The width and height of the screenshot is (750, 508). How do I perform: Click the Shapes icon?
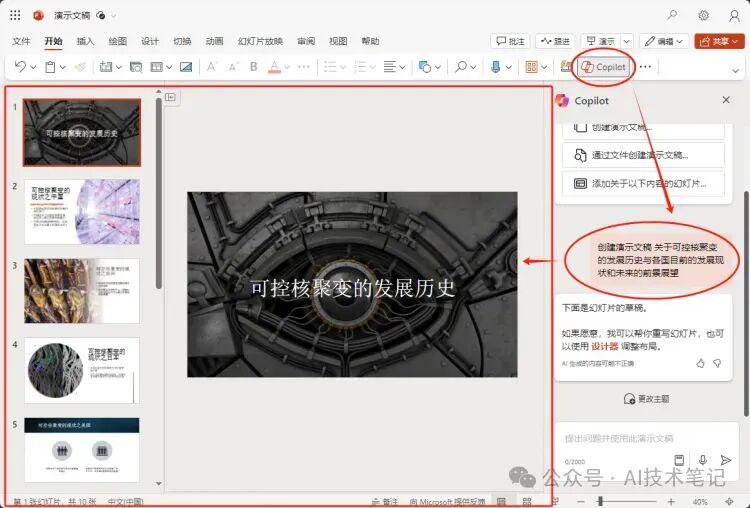coord(425,67)
